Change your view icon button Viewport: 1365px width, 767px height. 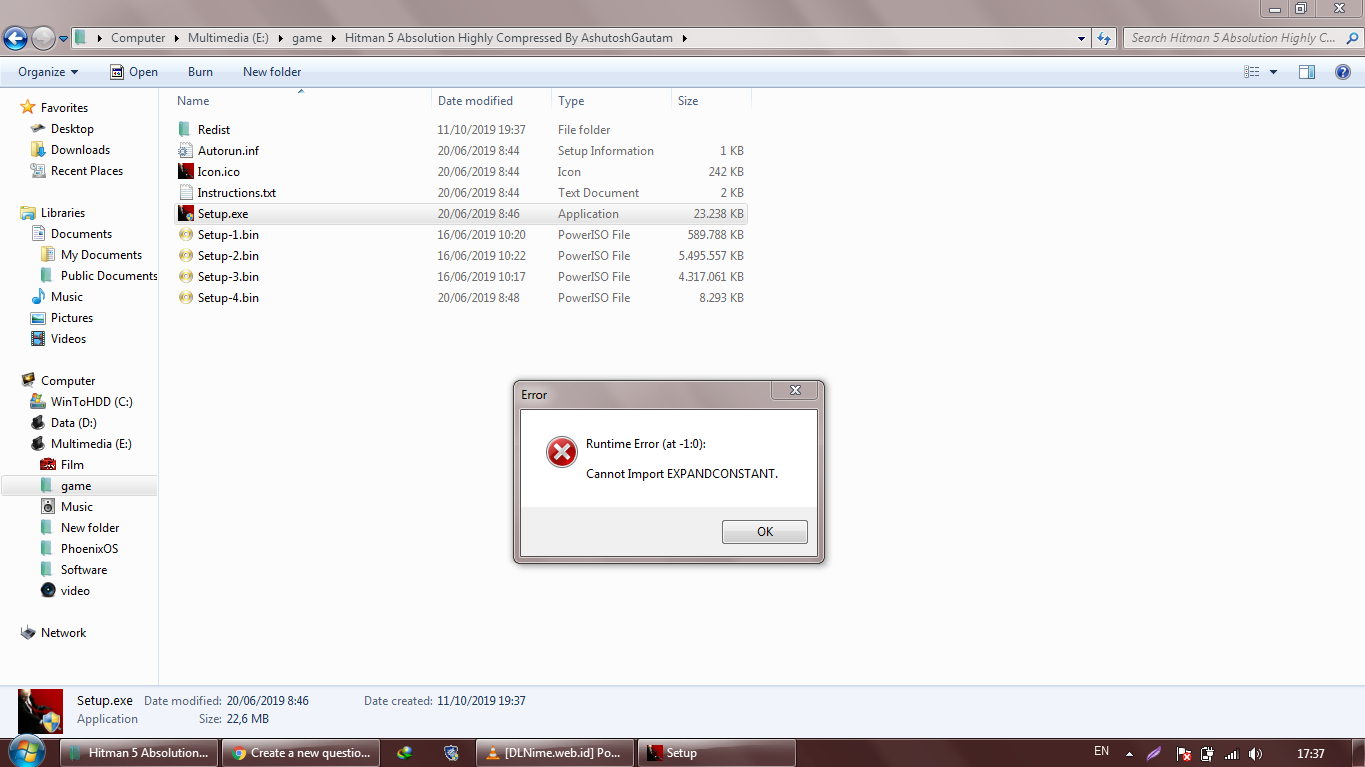1251,72
